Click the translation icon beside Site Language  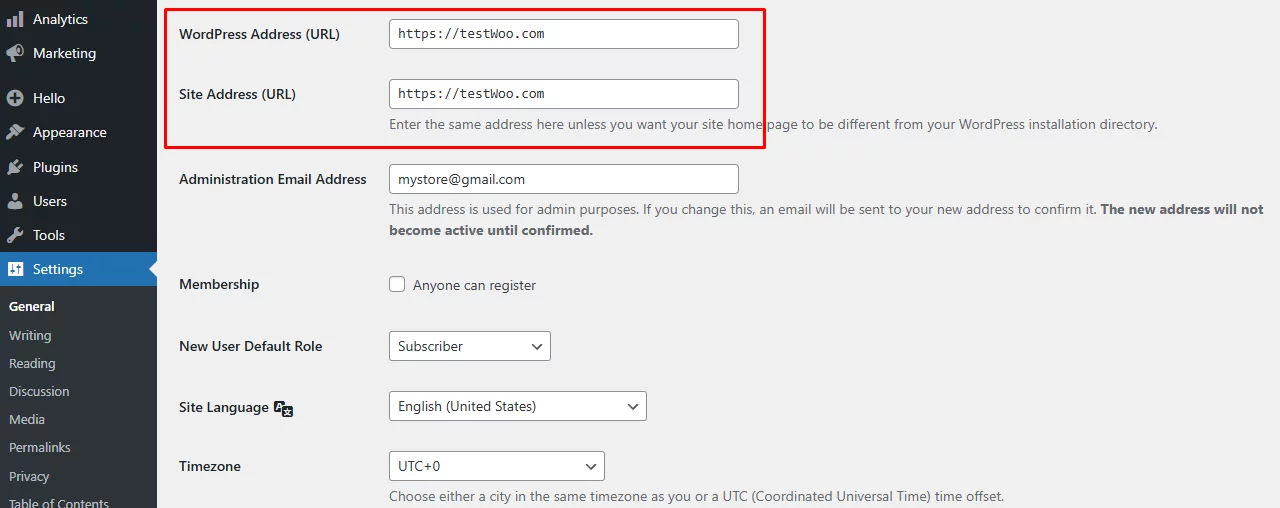point(283,408)
